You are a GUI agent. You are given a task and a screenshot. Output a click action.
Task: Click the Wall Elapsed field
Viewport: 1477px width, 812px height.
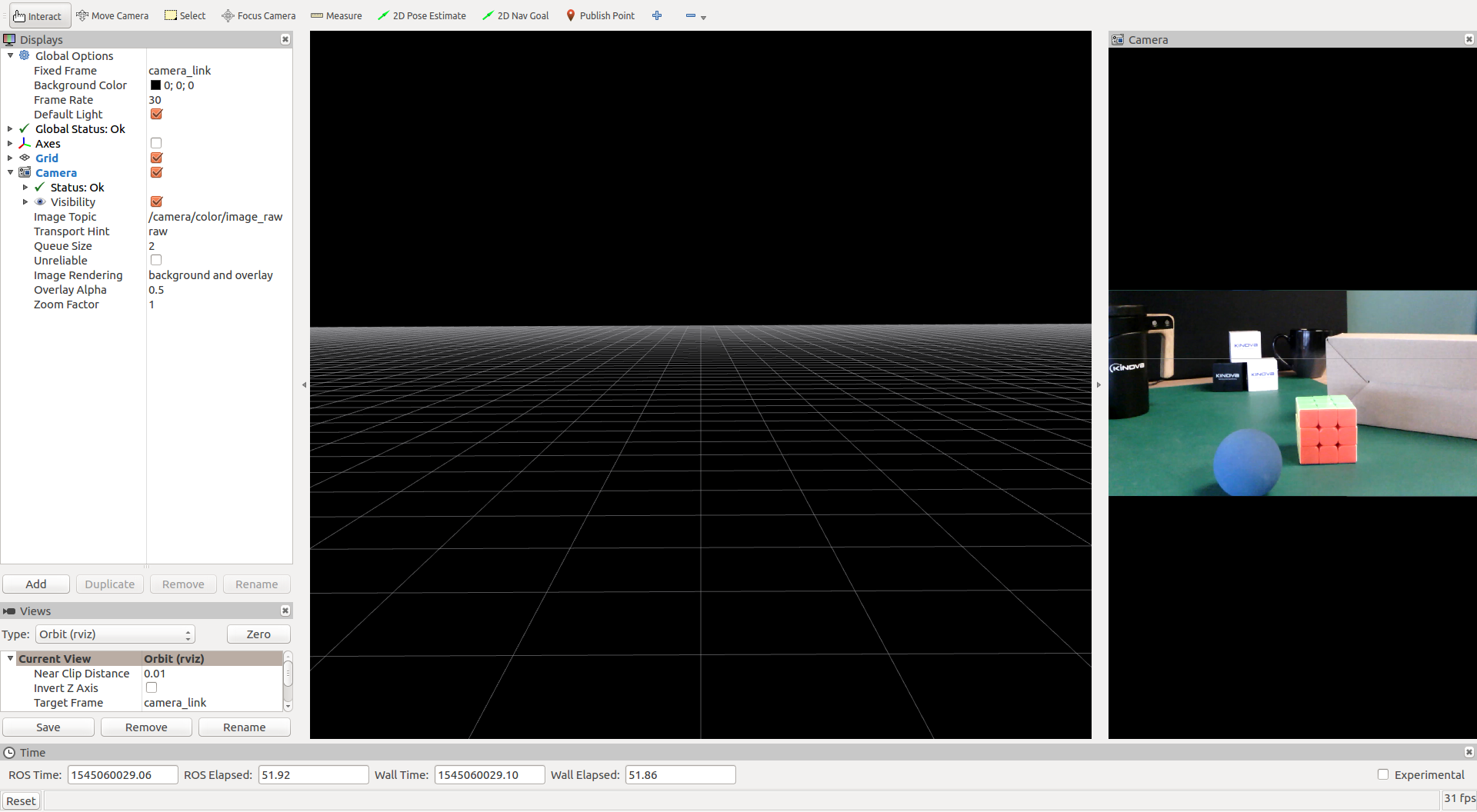click(681, 774)
